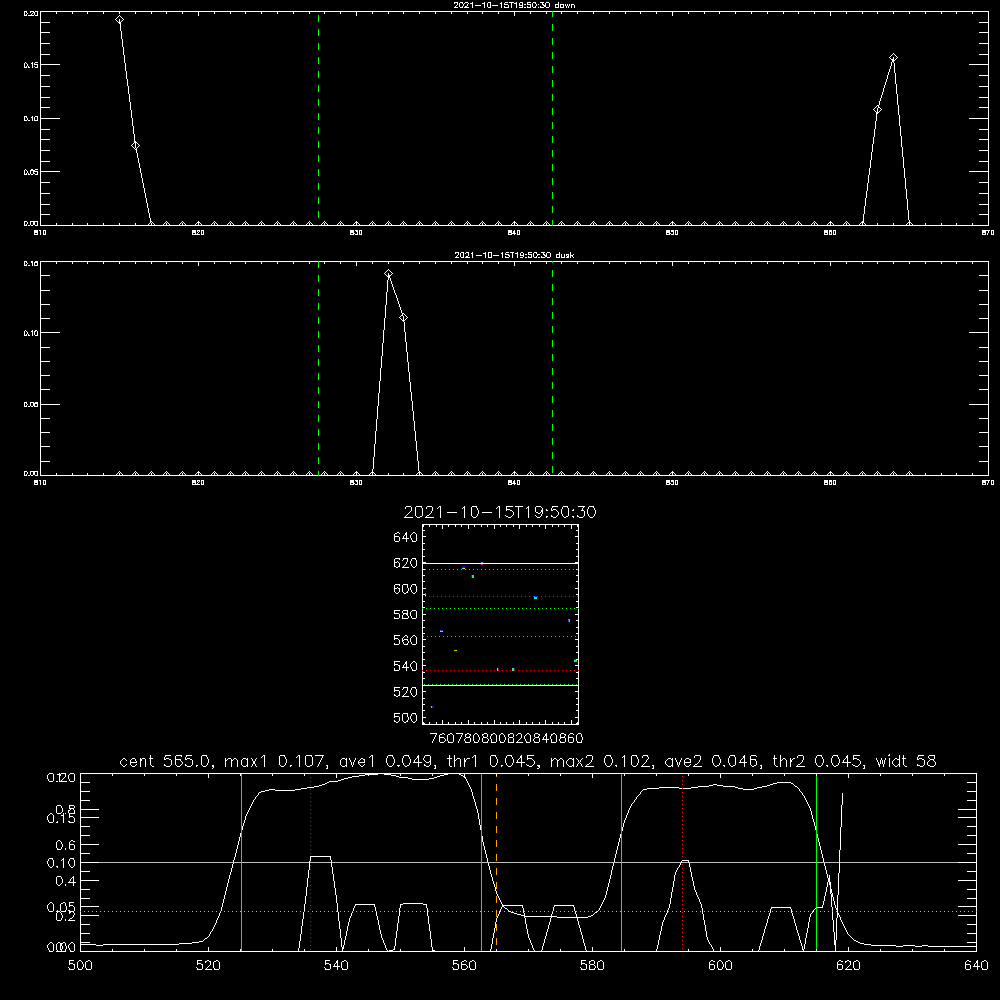This screenshot has height=1000, width=1000.
Task: Click the right green dashed line in the dusk plot
Action: [552, 368]
